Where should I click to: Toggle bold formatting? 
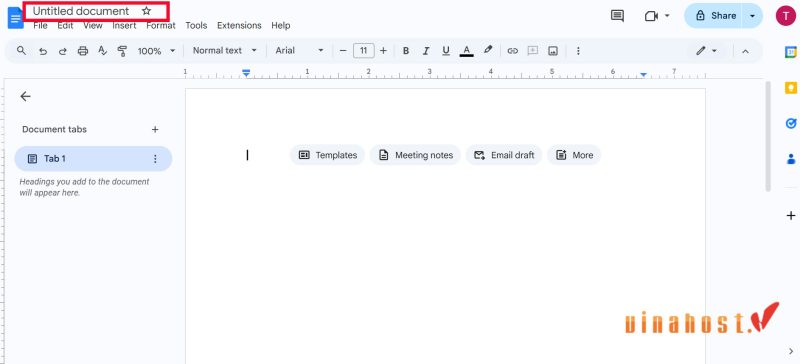coord(406,51)
